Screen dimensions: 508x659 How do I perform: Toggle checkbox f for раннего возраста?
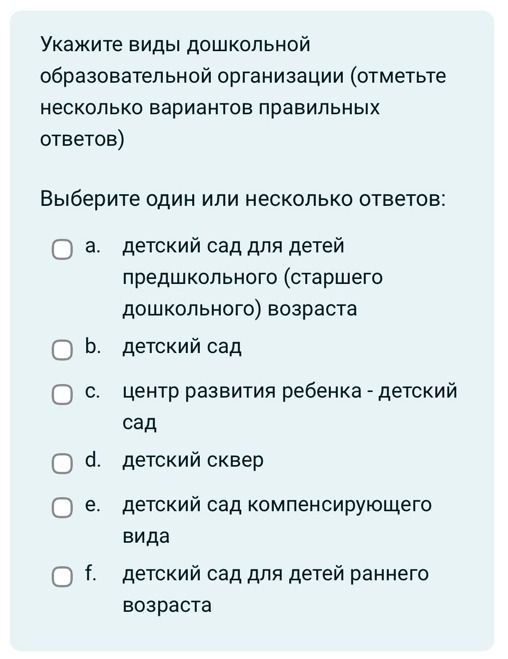(x=62, y=577)
